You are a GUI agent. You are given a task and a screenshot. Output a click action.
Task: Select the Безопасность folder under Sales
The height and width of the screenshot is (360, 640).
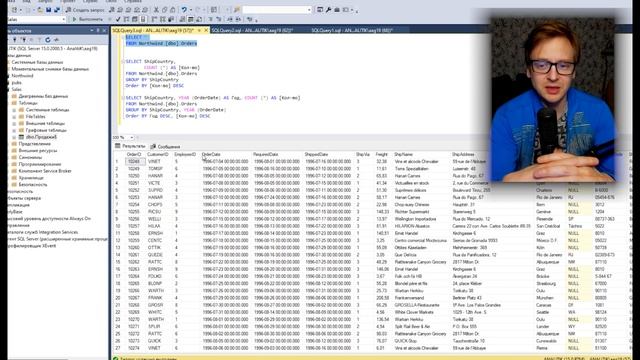coord(33,184)
